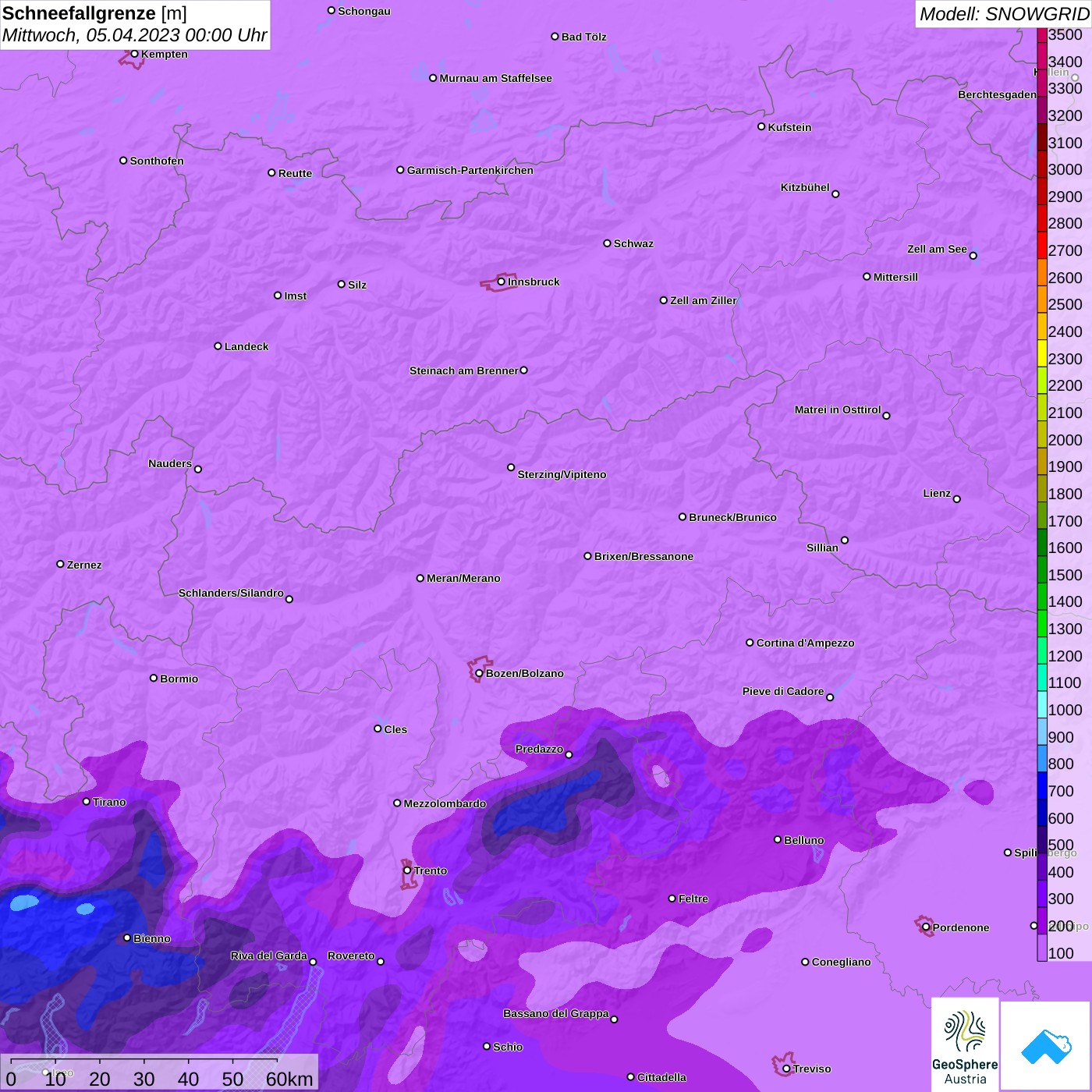
Task: Click the Sillian label
Action: (x=822, y=548)
